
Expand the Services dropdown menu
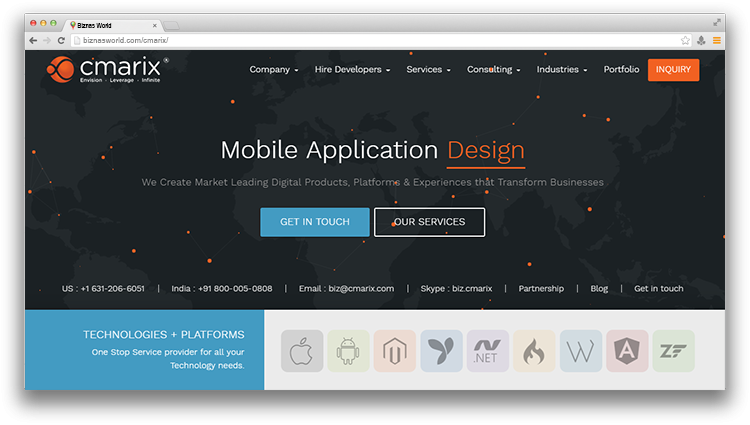click(x=428, y=70)
